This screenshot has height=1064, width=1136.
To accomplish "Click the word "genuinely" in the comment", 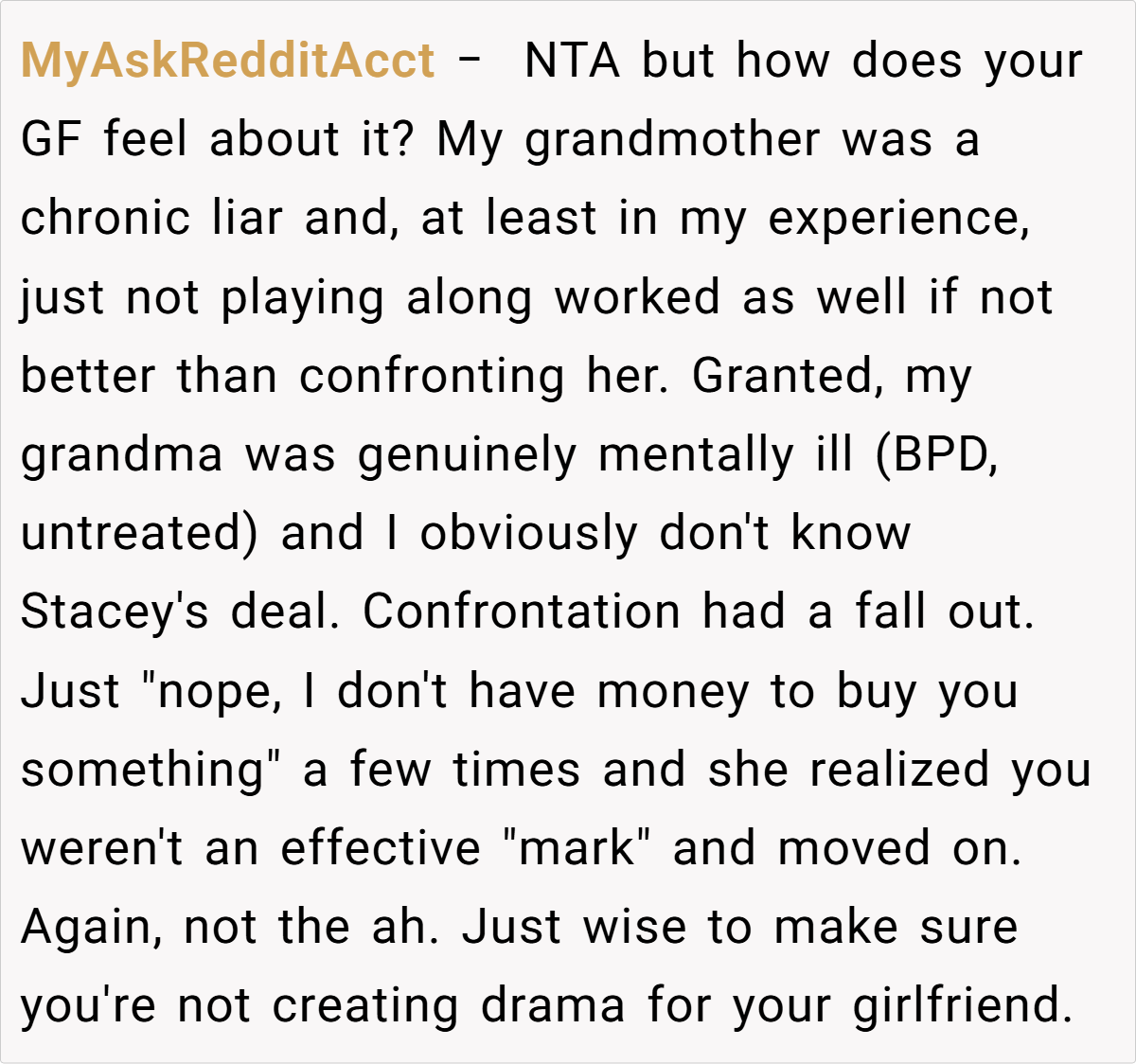I will [x=467, y=454].
